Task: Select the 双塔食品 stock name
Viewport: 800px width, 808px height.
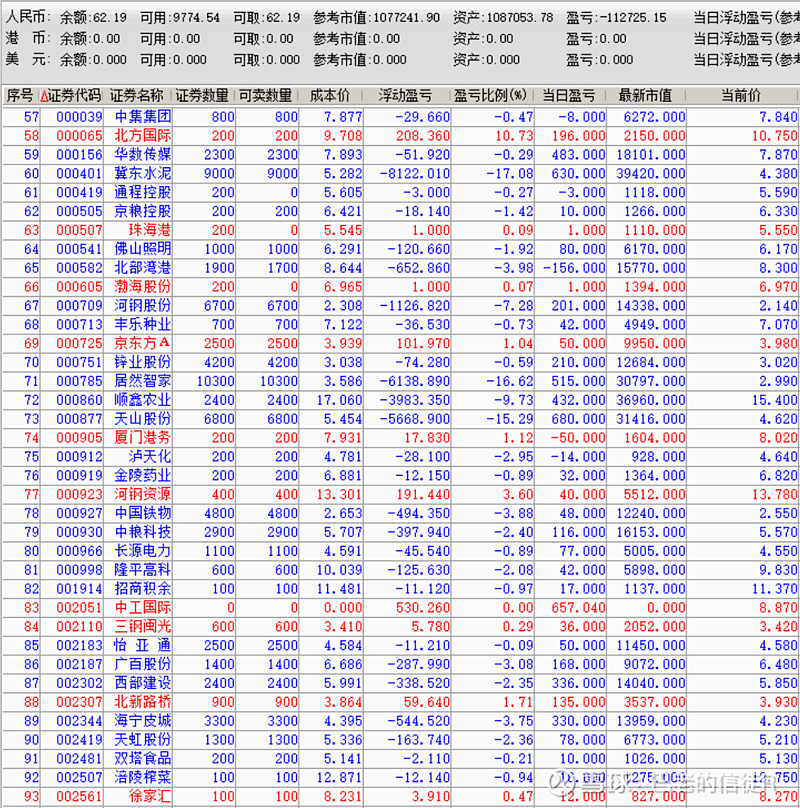Action: coord(143,759)
